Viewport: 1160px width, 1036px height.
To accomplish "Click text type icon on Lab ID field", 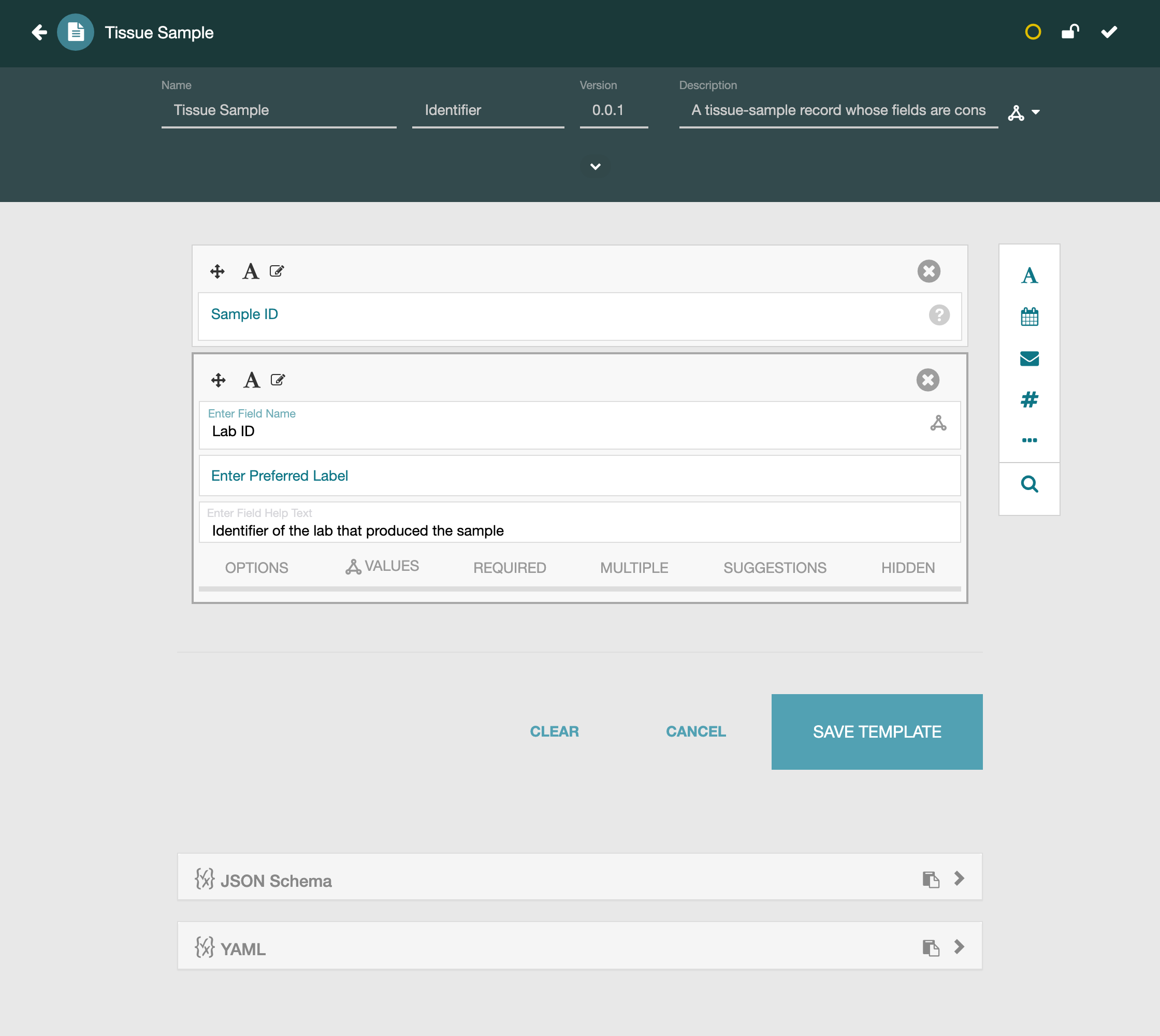I will pos(252,380).
